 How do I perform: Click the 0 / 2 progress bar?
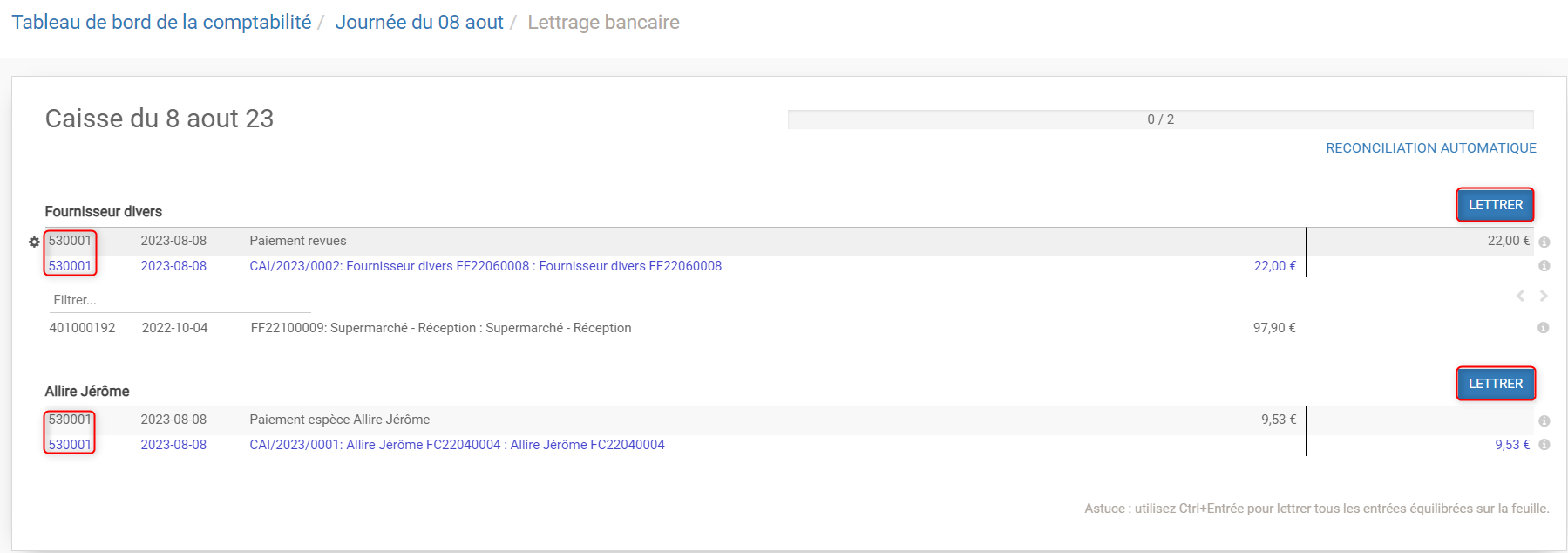[x=1160, y=119]
